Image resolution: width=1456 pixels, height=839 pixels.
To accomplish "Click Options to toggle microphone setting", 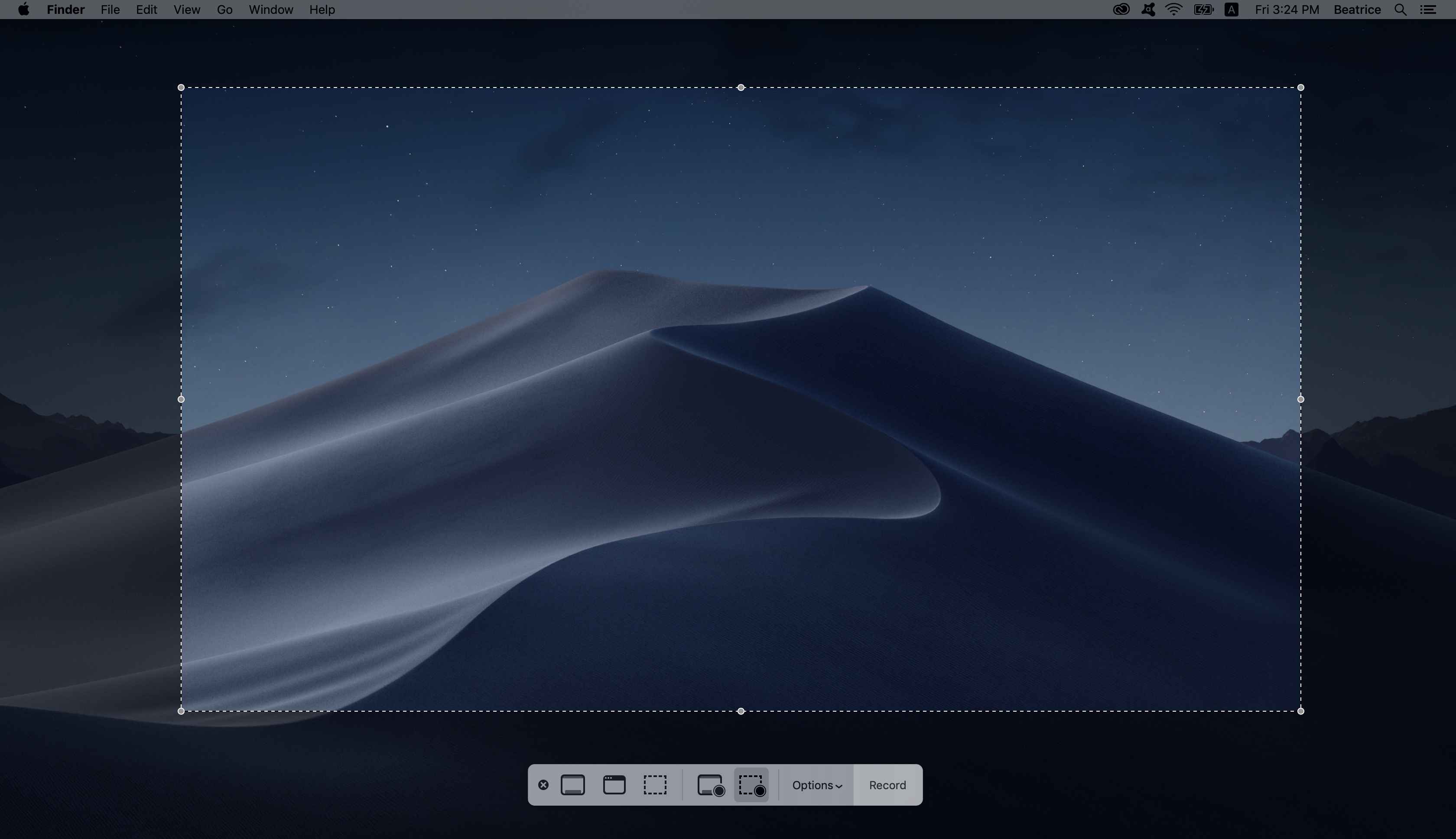I will coord(815,785).
